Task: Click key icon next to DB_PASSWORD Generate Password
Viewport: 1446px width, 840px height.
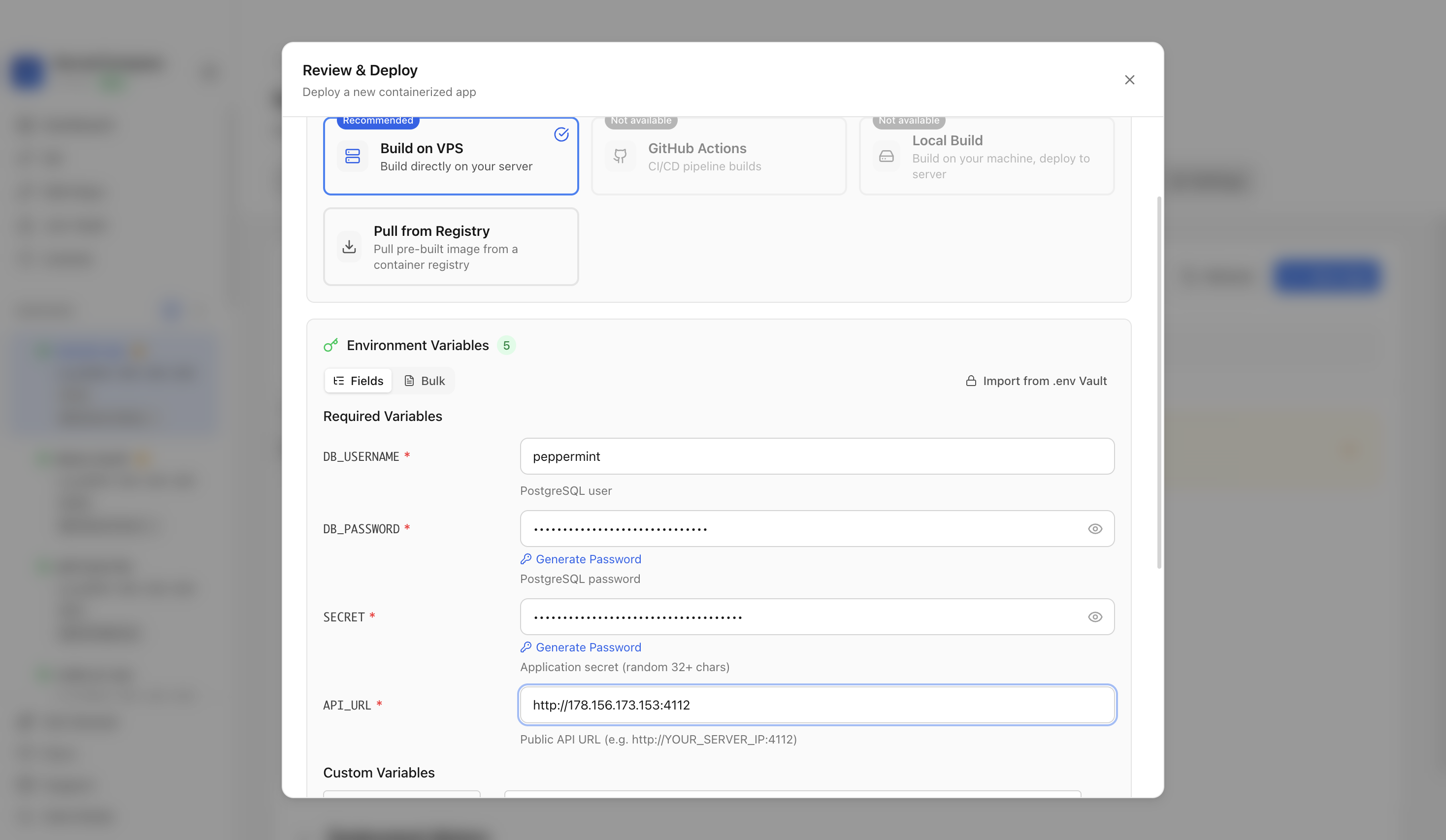Action: pos(526,559)
